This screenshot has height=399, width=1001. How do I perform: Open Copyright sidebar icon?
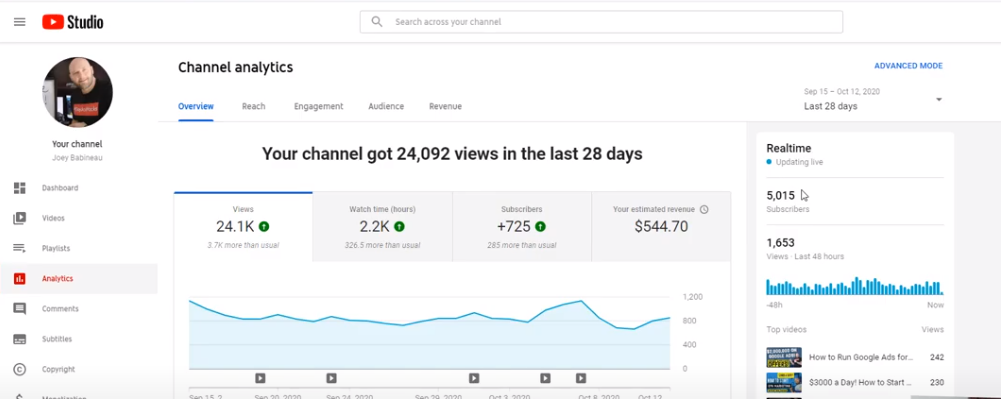20,369
